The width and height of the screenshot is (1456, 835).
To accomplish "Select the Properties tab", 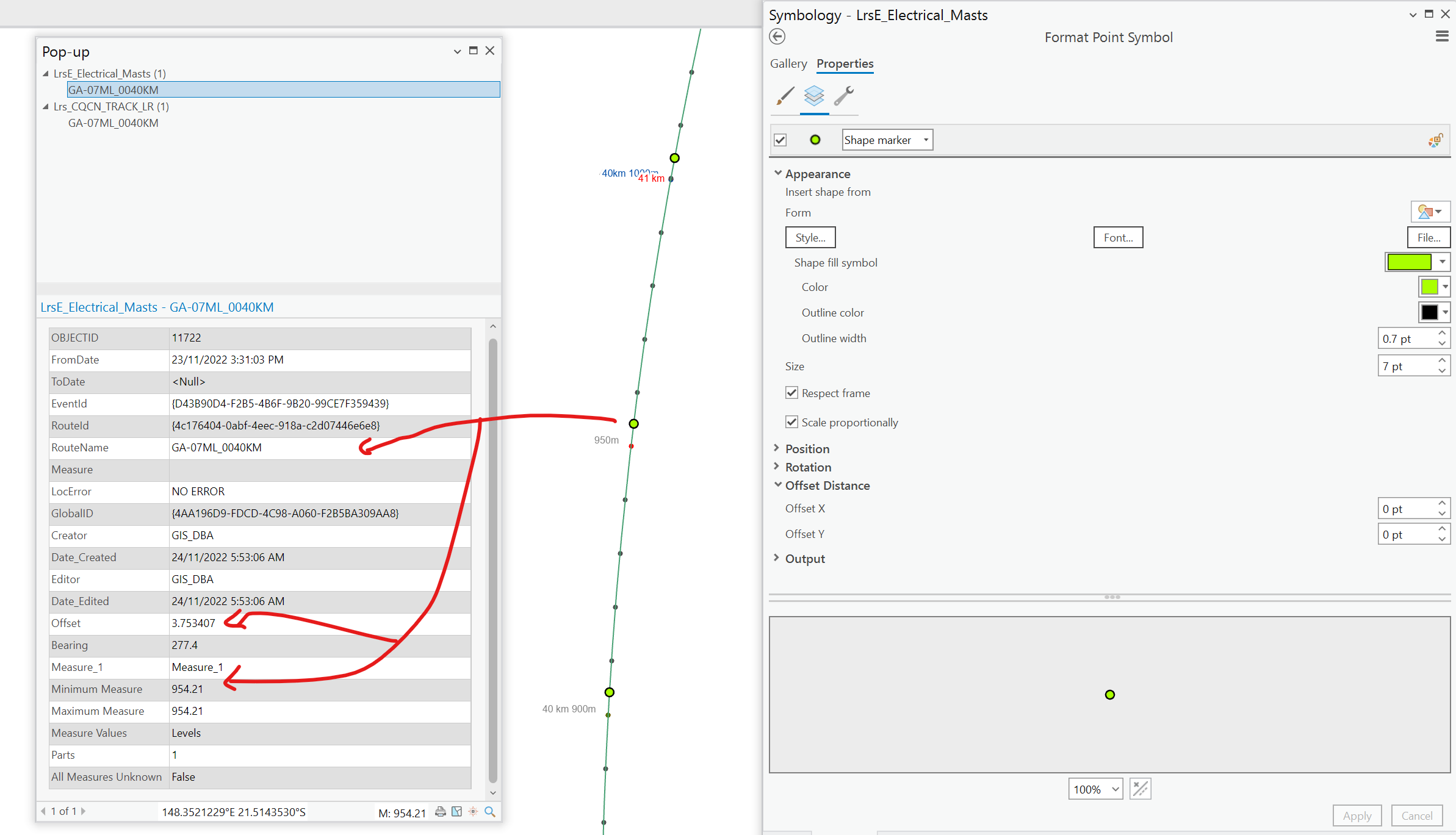I will [x=845, y=63].
